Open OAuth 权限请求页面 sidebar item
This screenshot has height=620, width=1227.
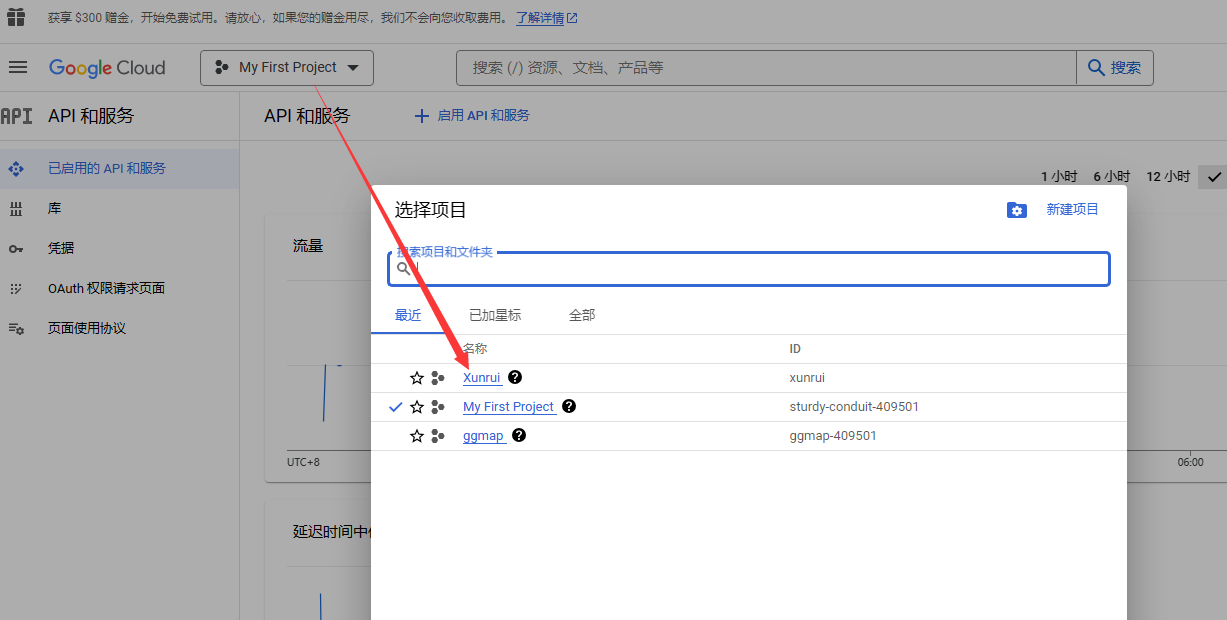pyautogui.click(x=119, y=288)
